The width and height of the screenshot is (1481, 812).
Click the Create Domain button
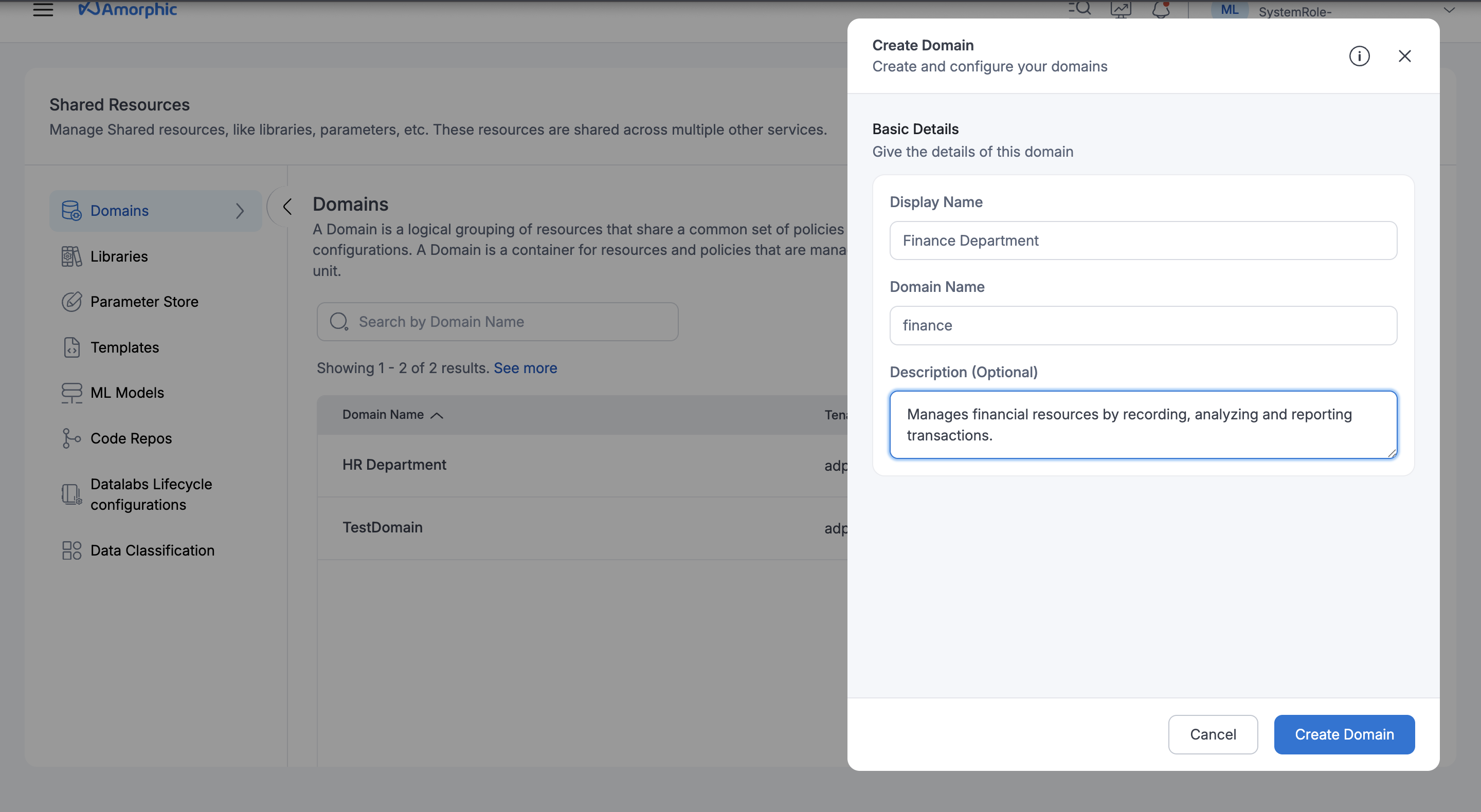(x=1344, y=734)
